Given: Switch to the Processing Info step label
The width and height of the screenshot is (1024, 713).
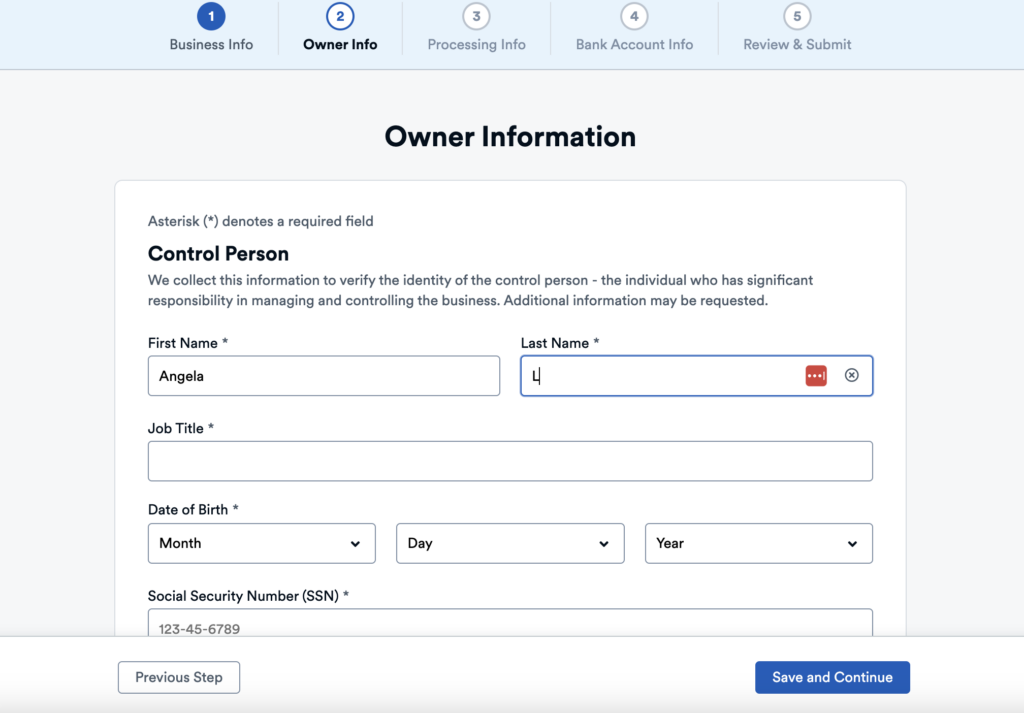Looking at the screenshot, I should coord(476,45).
